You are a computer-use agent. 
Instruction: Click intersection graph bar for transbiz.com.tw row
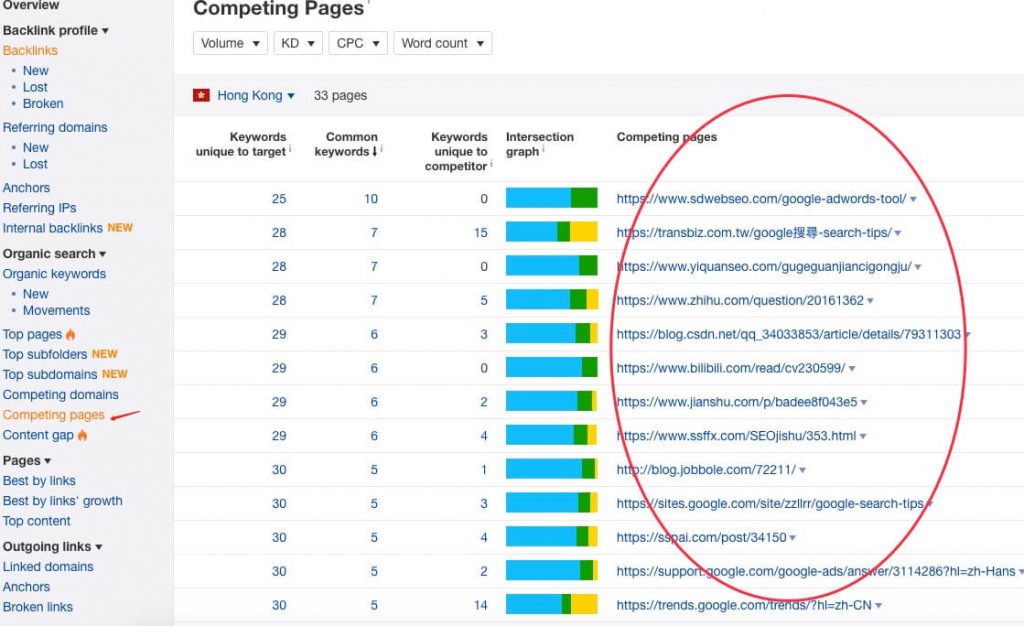(552, 232)
